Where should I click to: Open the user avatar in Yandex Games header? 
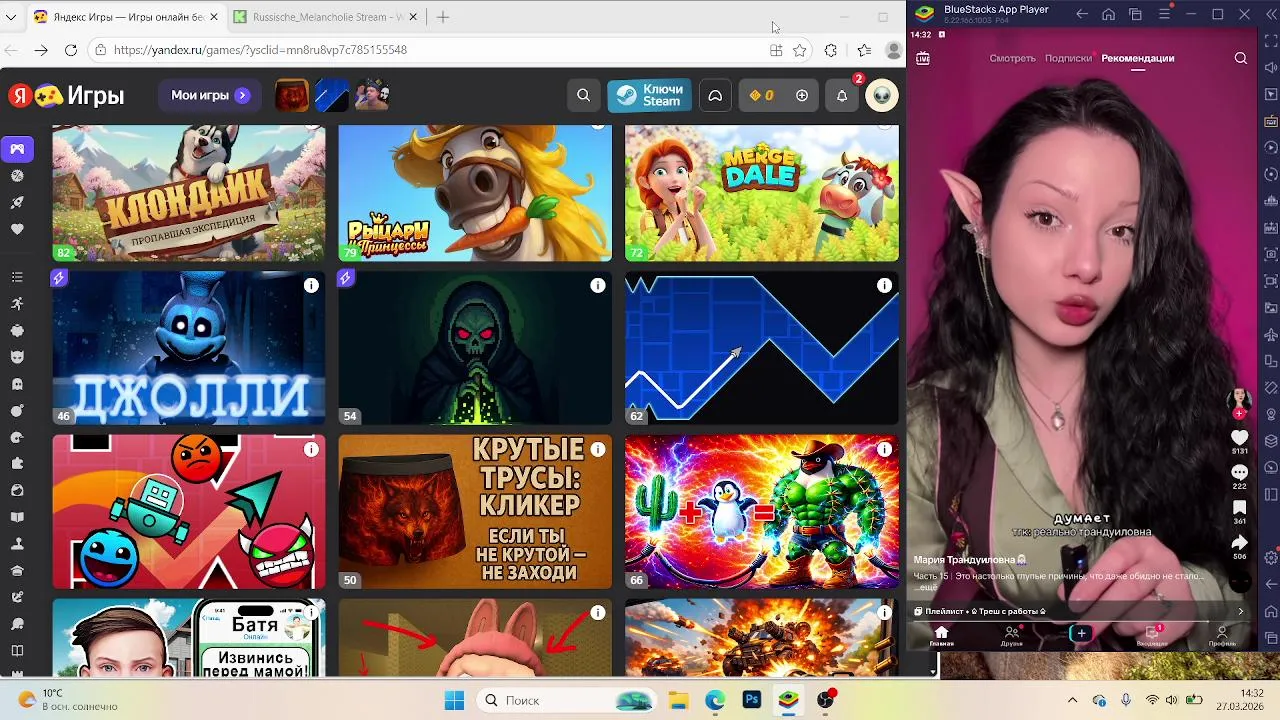(882, 95)
